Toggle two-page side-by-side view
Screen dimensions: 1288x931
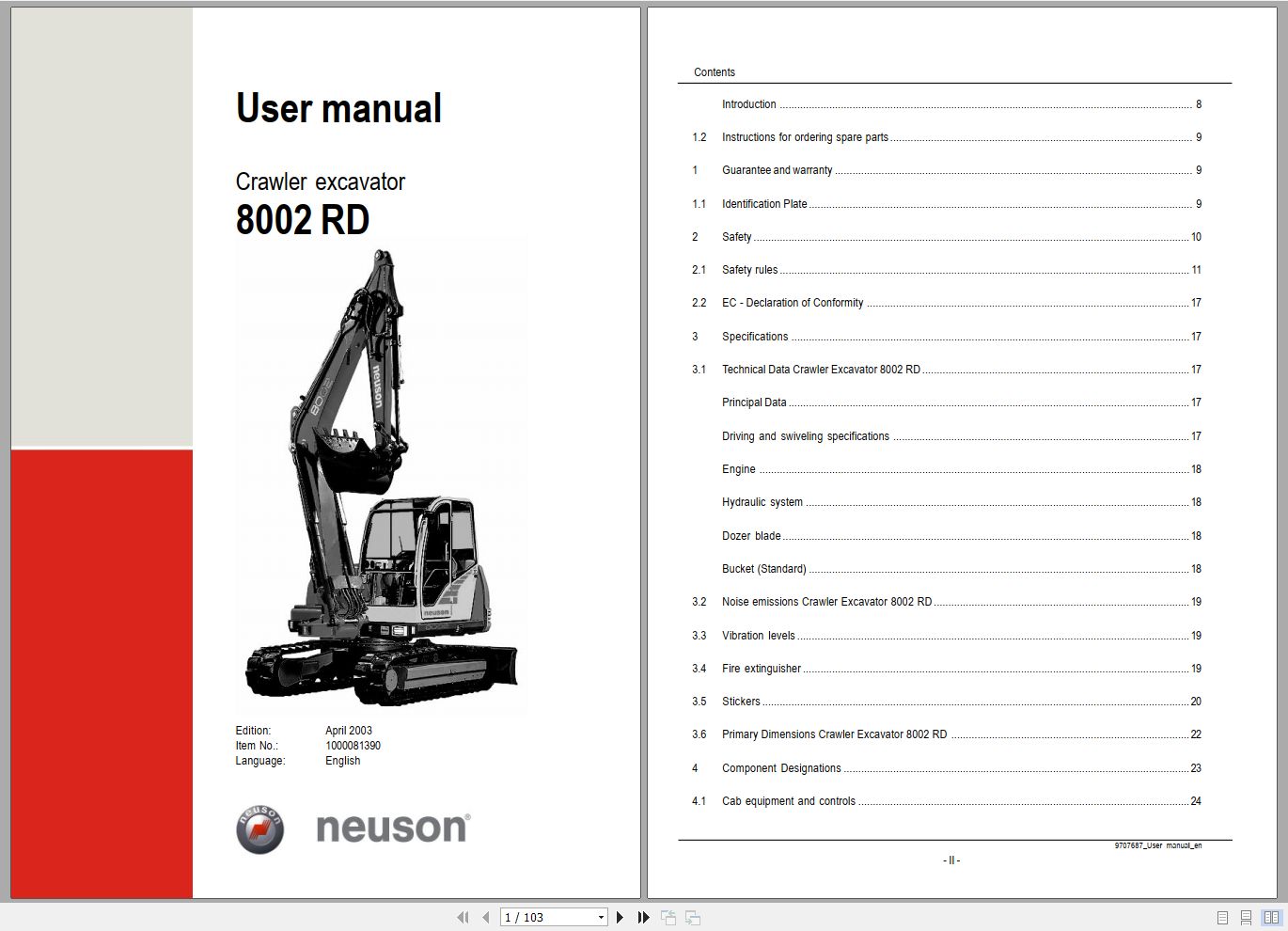[x=1271, y=918]
